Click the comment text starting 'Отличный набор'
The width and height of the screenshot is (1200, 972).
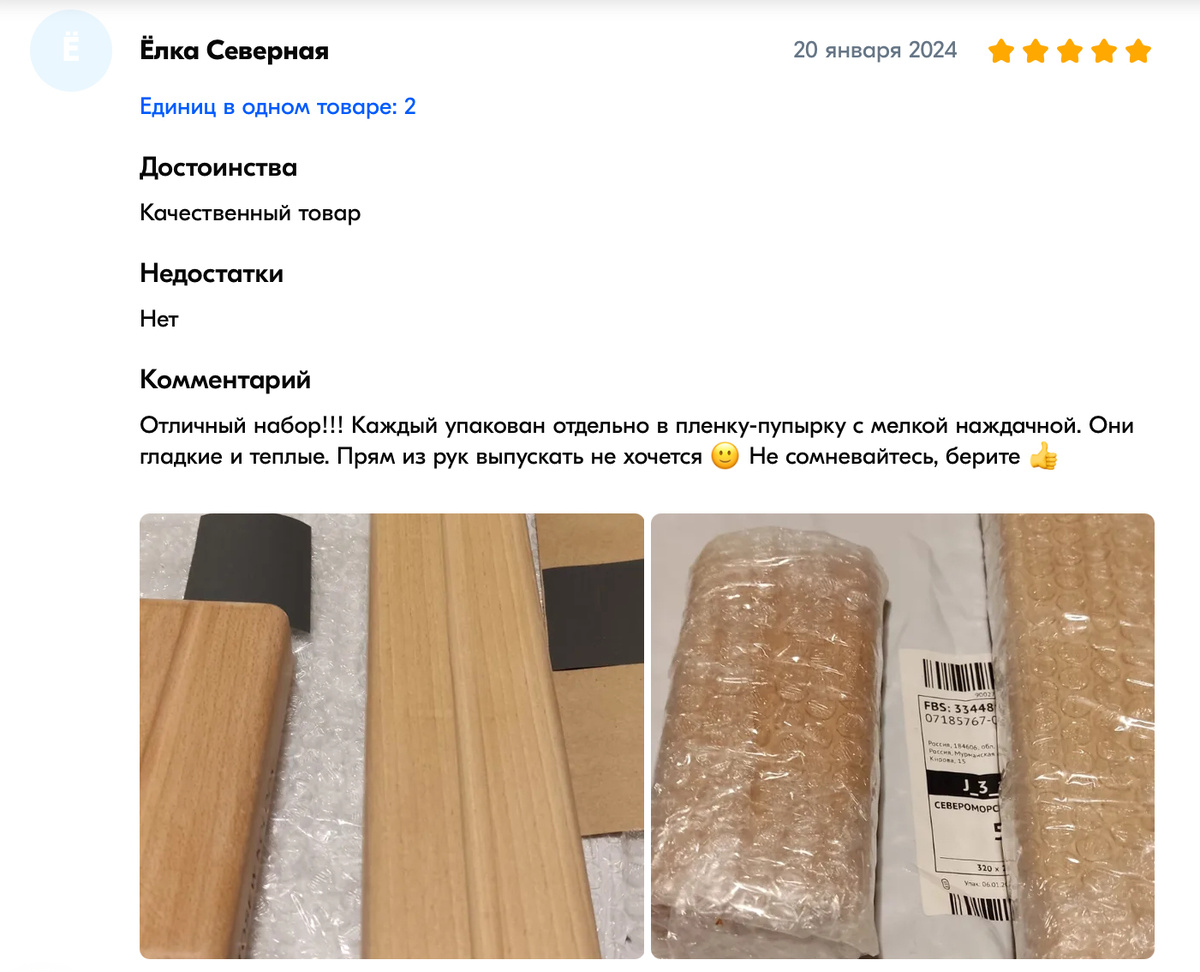637,441
